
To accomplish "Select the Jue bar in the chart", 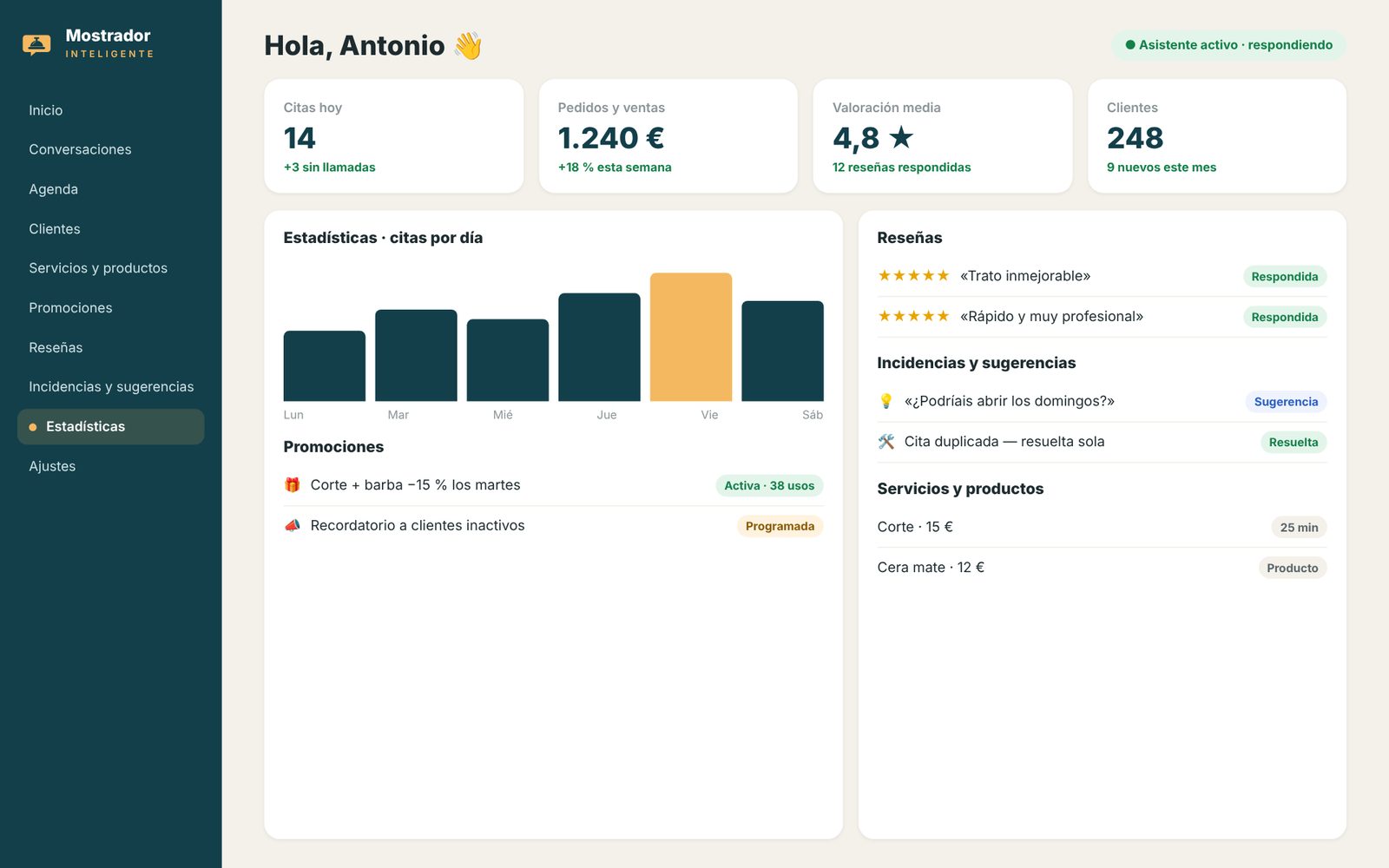I will coord(599,347).
